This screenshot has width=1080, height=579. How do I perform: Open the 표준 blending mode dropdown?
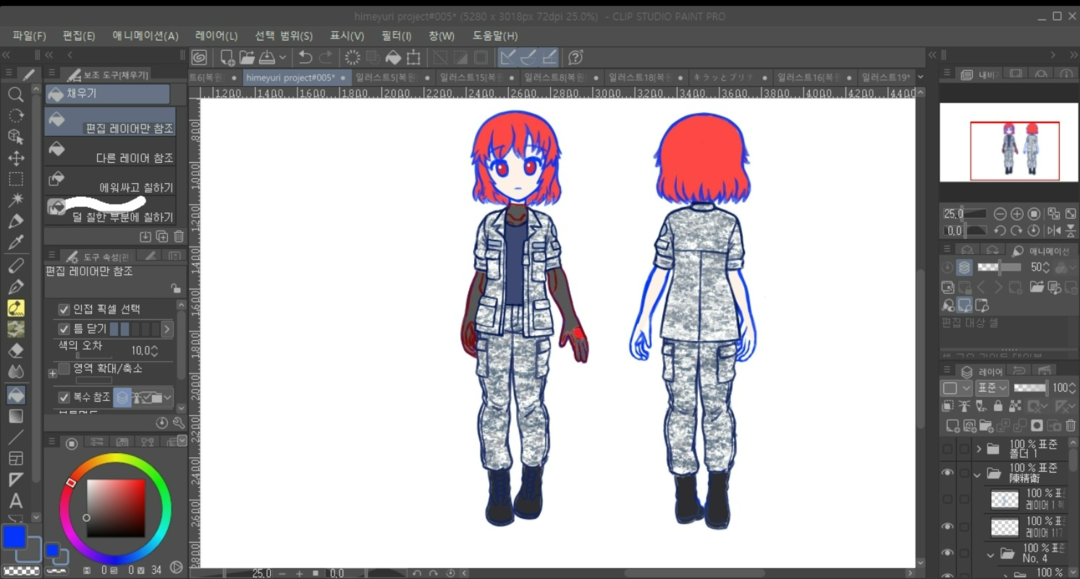[991, 388]
